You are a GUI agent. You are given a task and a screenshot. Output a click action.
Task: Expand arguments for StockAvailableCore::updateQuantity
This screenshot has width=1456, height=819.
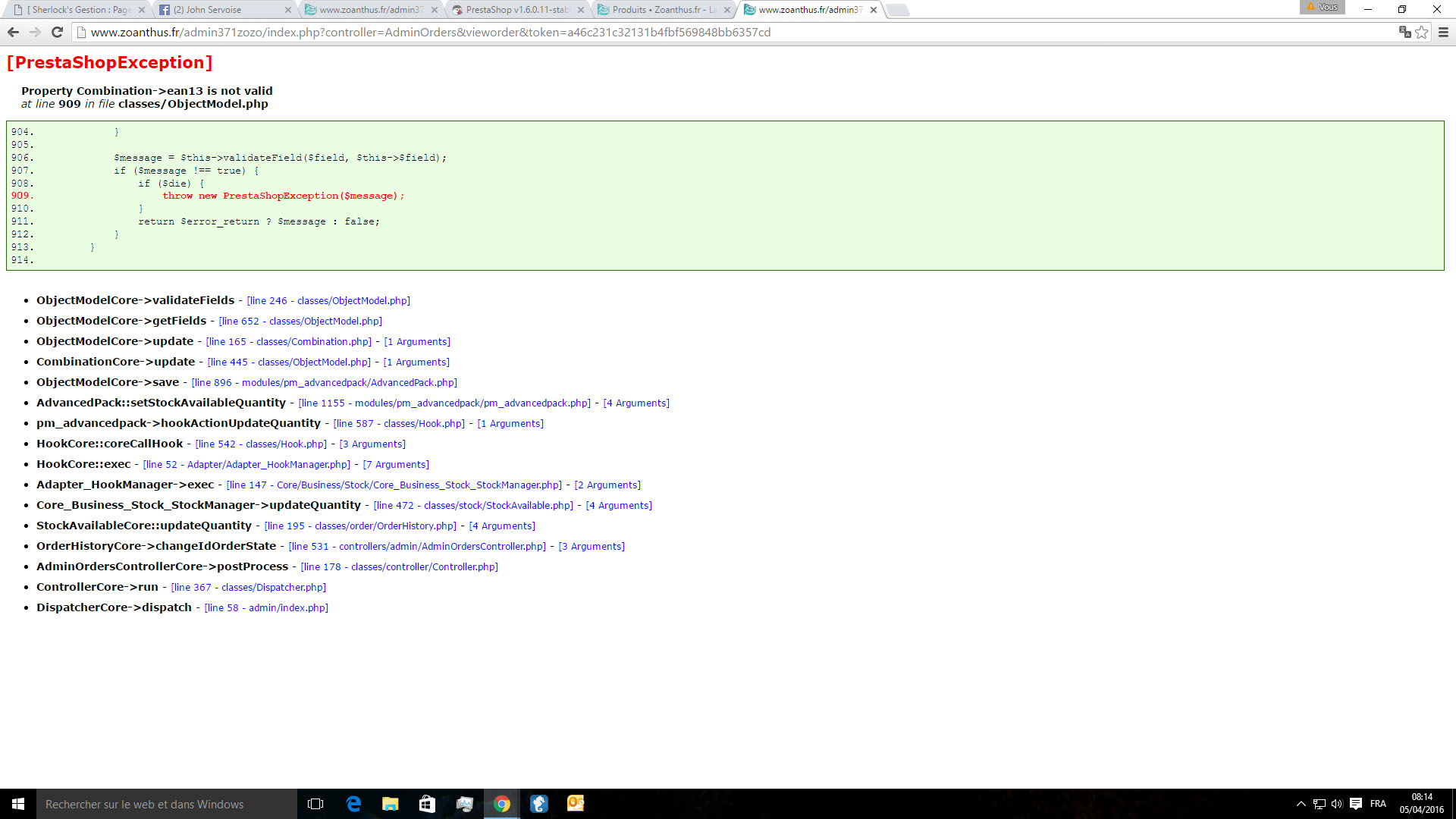coord(502,526)
